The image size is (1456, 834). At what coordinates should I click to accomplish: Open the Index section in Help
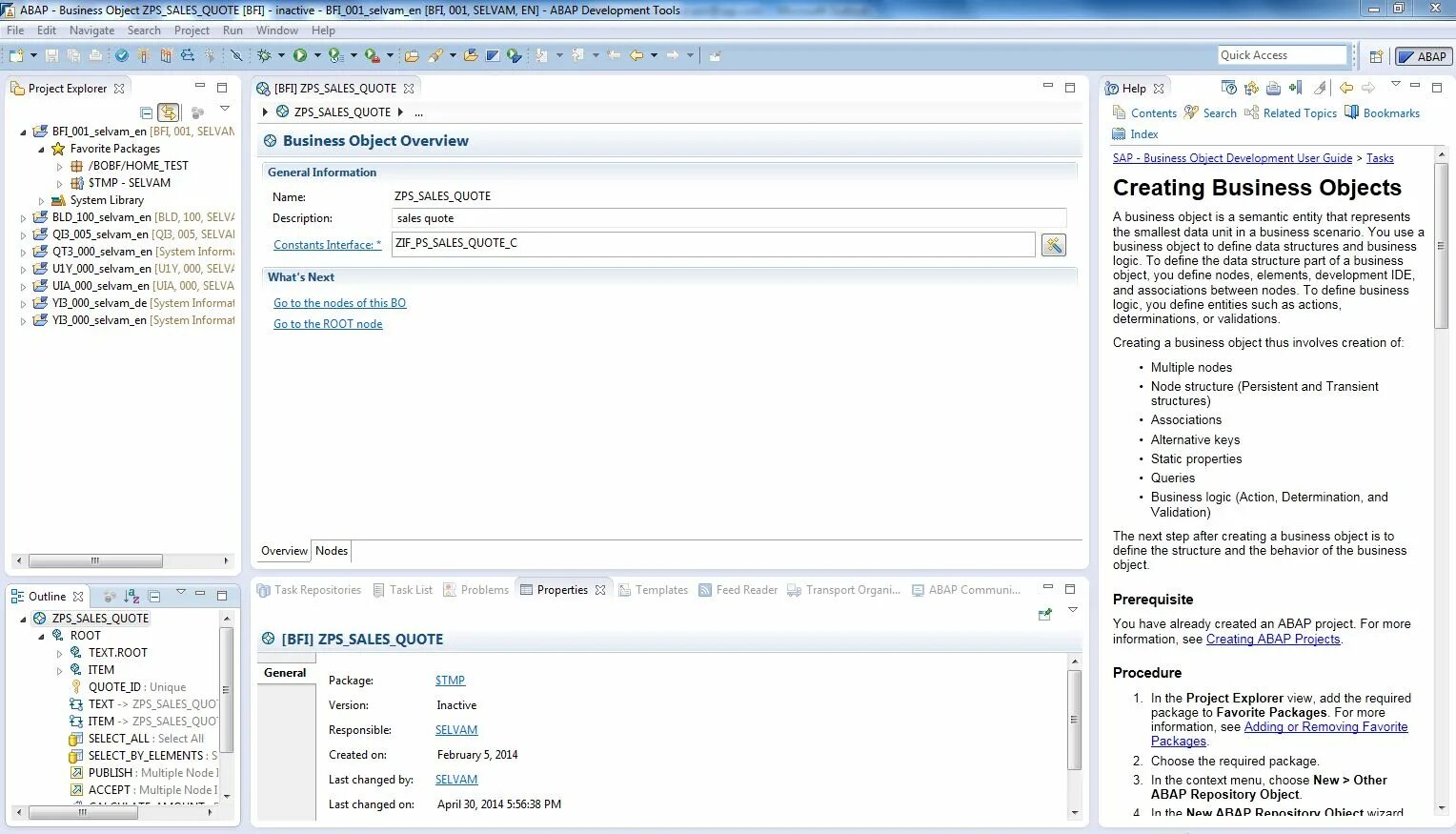1135,134
